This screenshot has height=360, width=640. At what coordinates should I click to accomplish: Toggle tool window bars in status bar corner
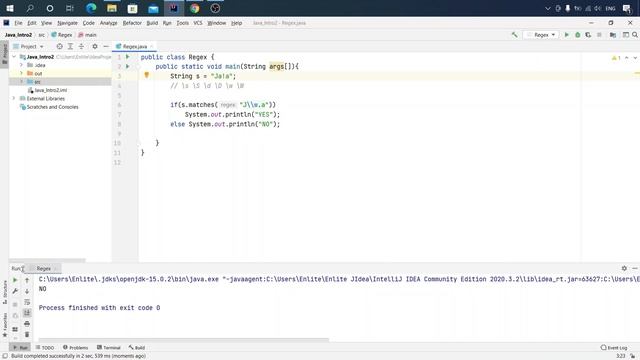click(5, 356)
